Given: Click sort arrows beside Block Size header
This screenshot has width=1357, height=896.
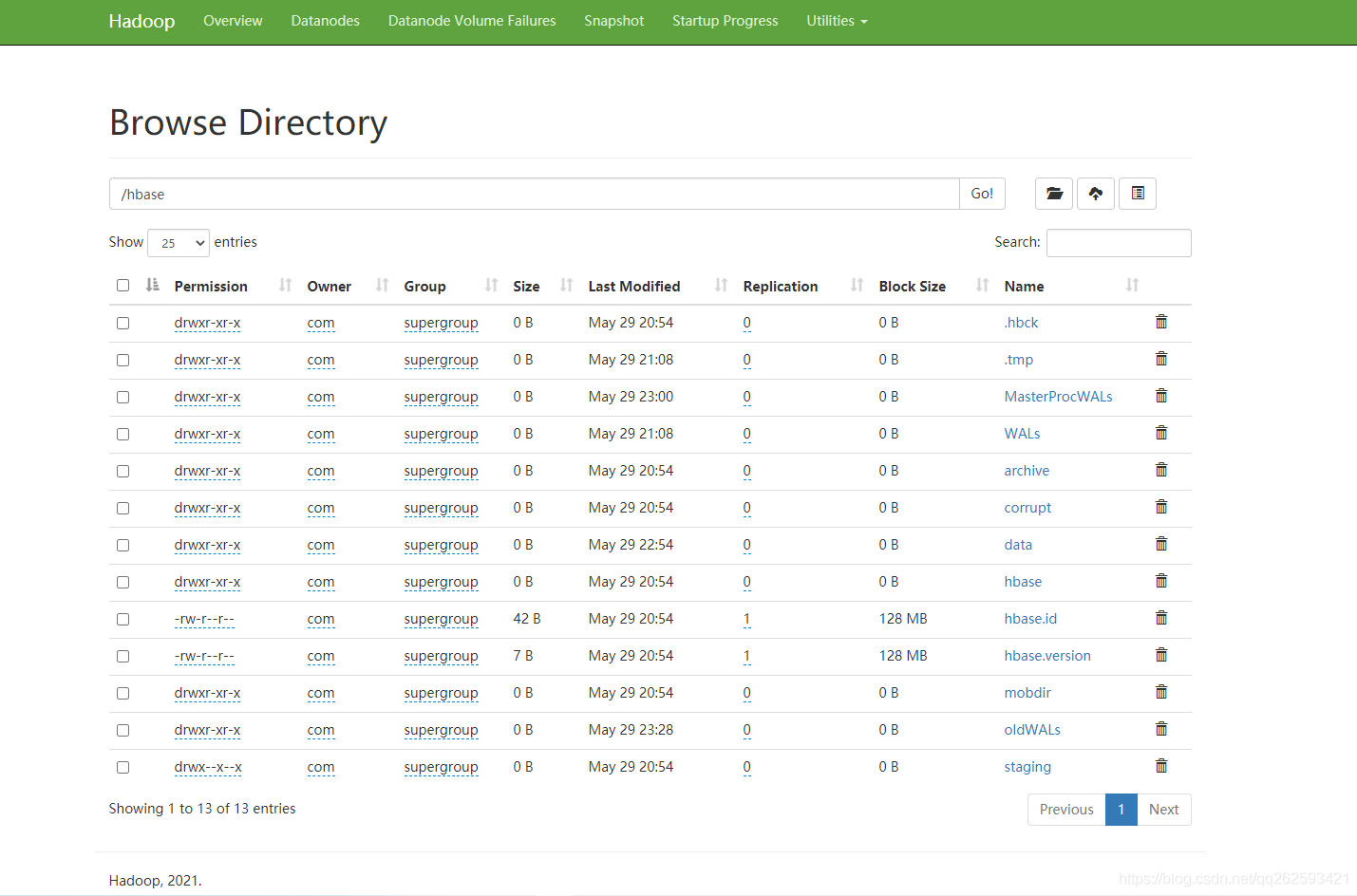Looking at the screenshot, I should tap(982, 286).
